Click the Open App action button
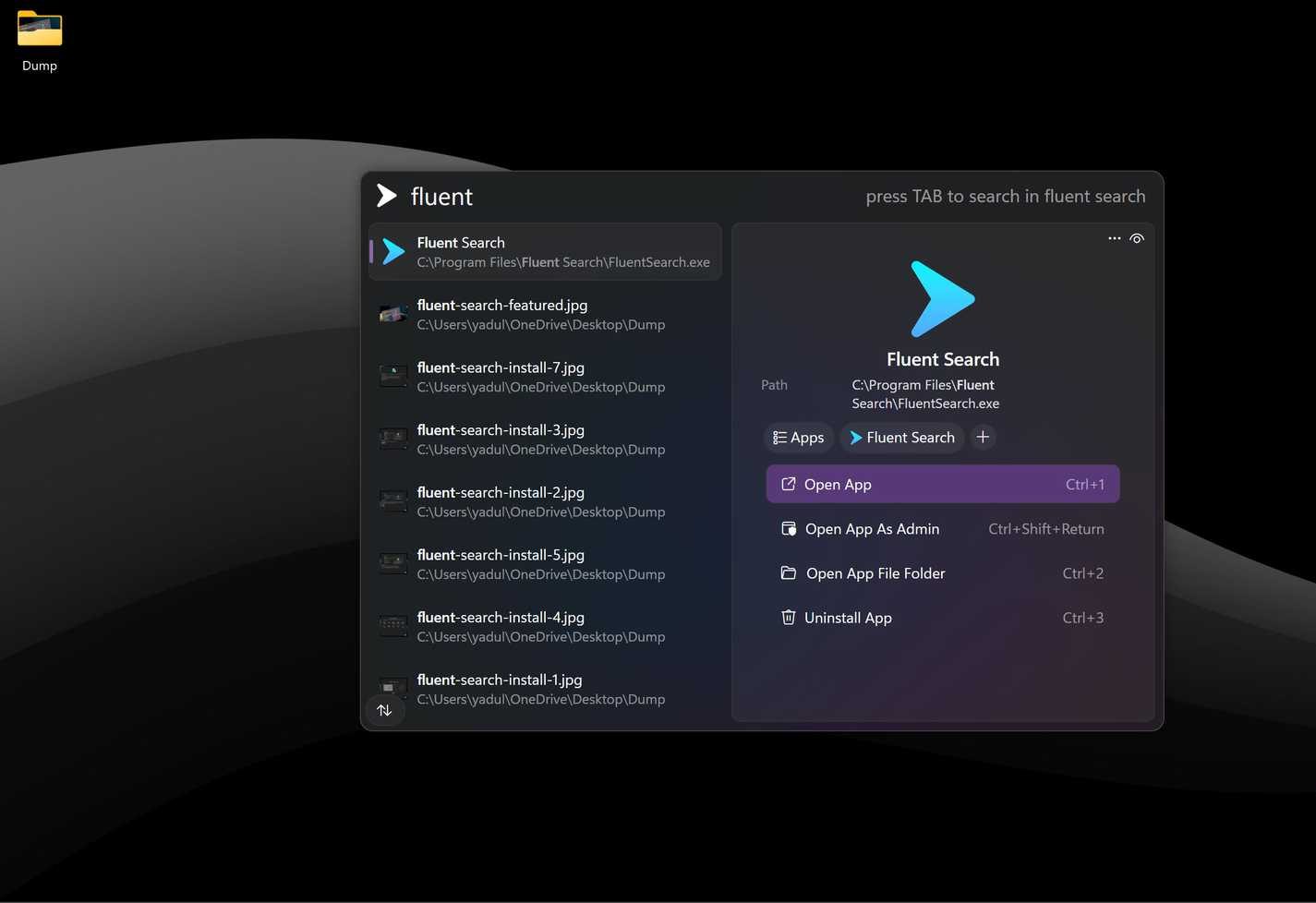 [x=942, y=484]
